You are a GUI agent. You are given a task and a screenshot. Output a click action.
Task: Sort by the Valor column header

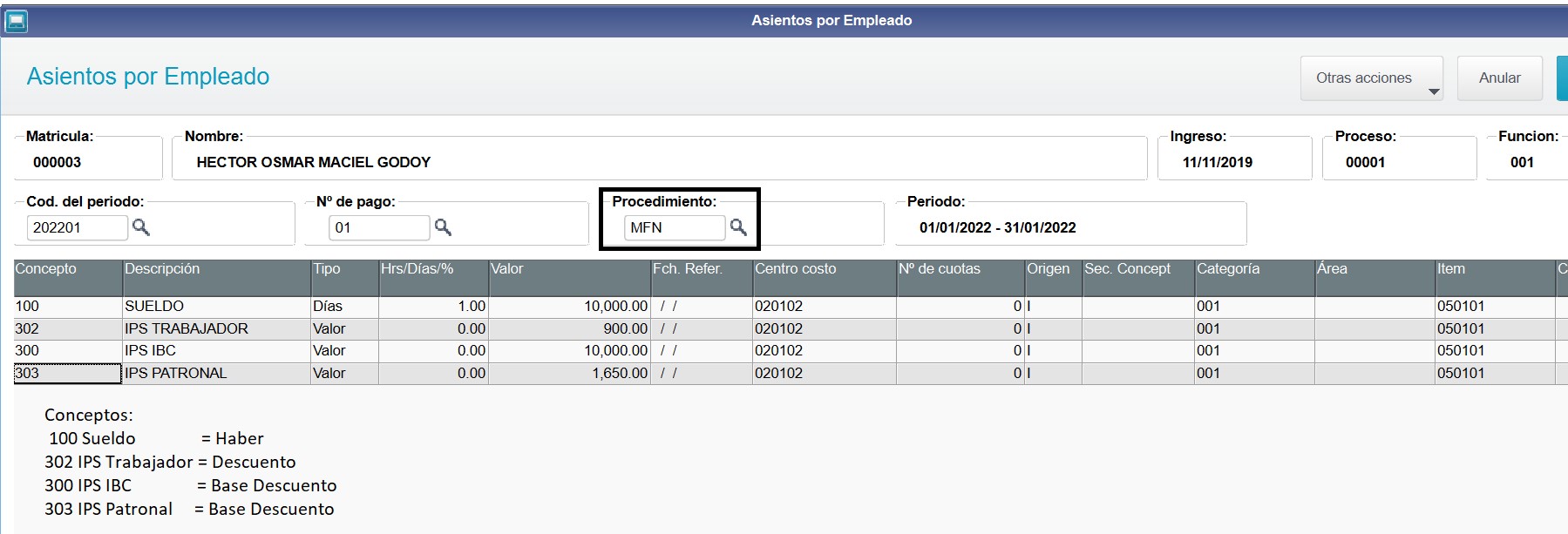[570, 278]
